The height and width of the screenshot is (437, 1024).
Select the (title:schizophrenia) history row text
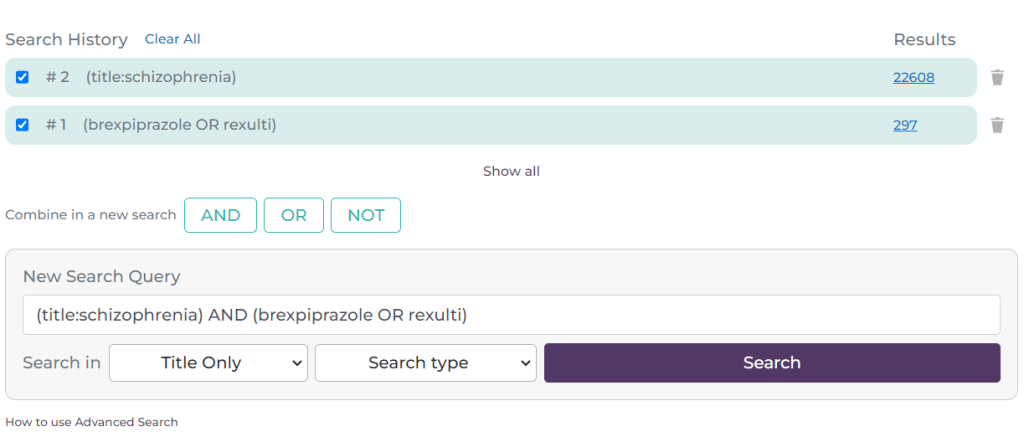tap(161, 77)
